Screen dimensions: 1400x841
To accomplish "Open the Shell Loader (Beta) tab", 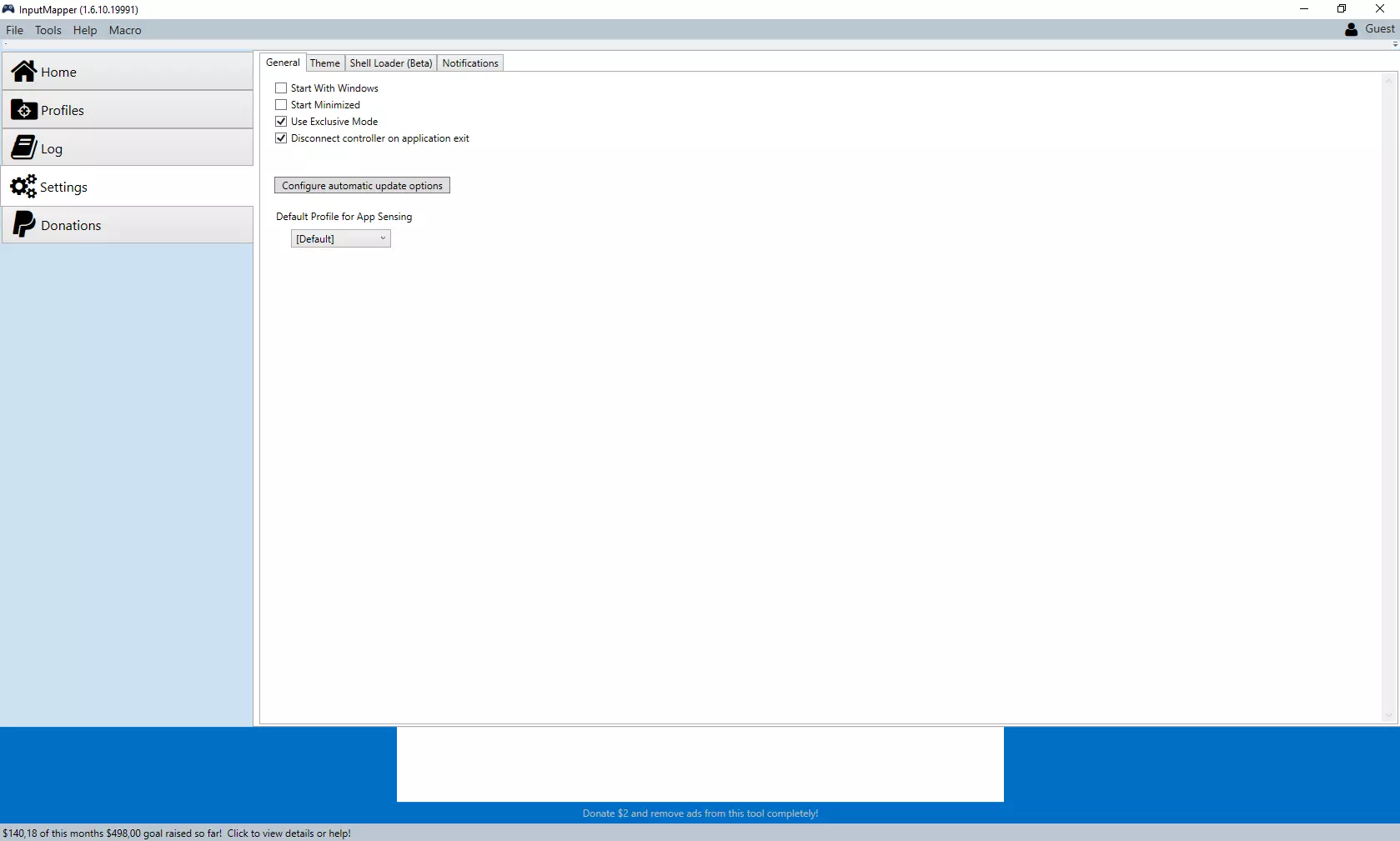I will click(x=391, y=63).
